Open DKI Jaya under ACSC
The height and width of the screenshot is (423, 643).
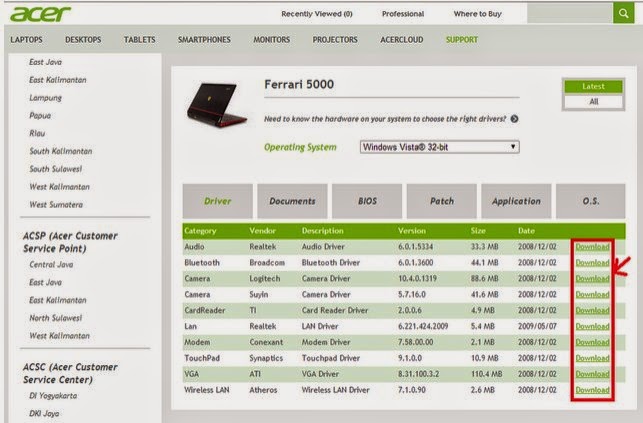[44, 414]
